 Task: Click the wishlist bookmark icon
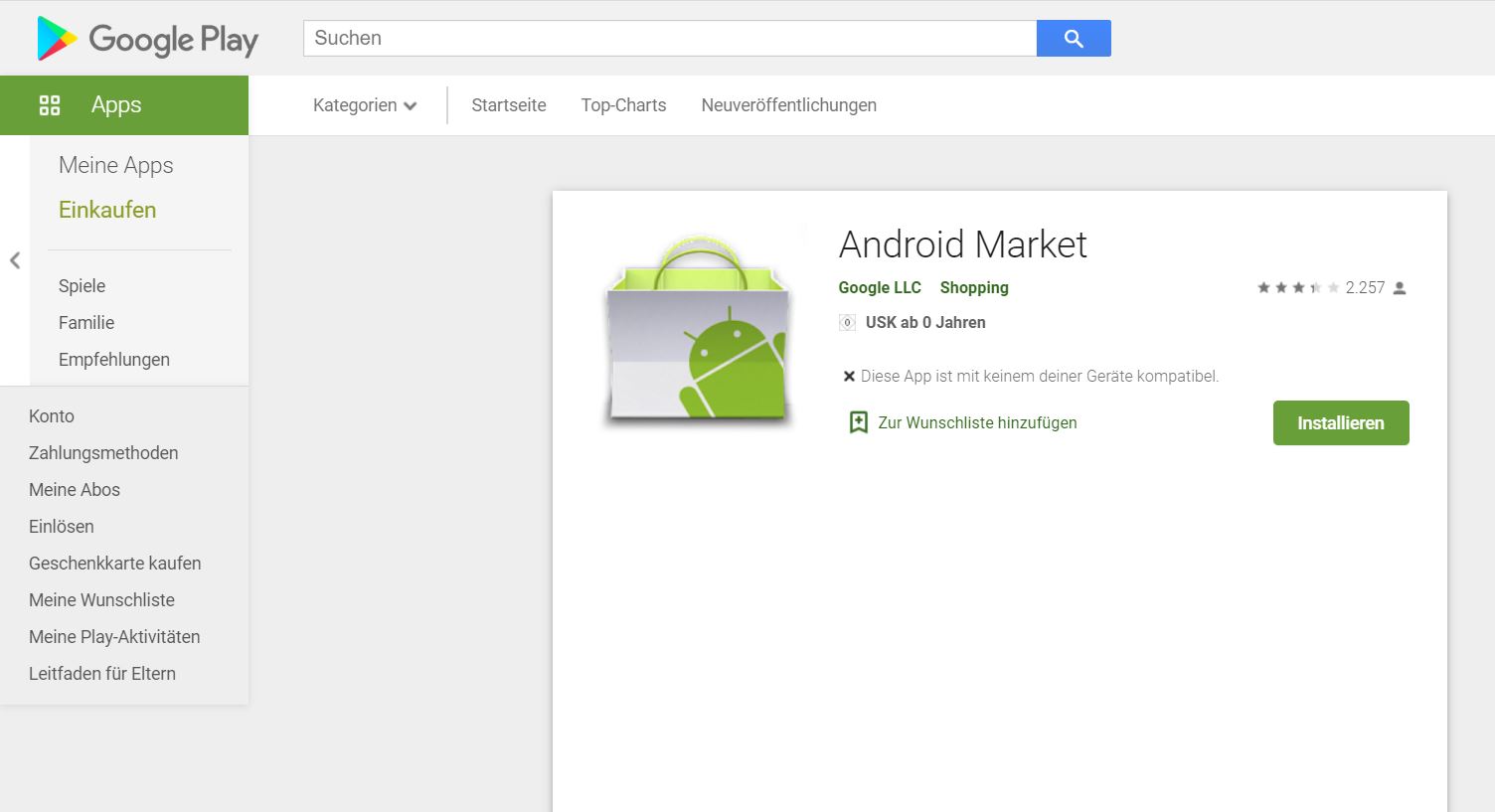(x=859, y=422)
